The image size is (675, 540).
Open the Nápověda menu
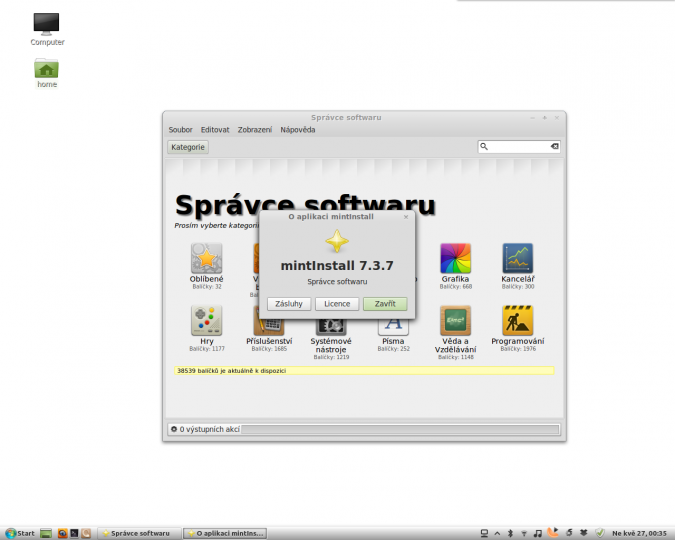click(x=298, y=130)
